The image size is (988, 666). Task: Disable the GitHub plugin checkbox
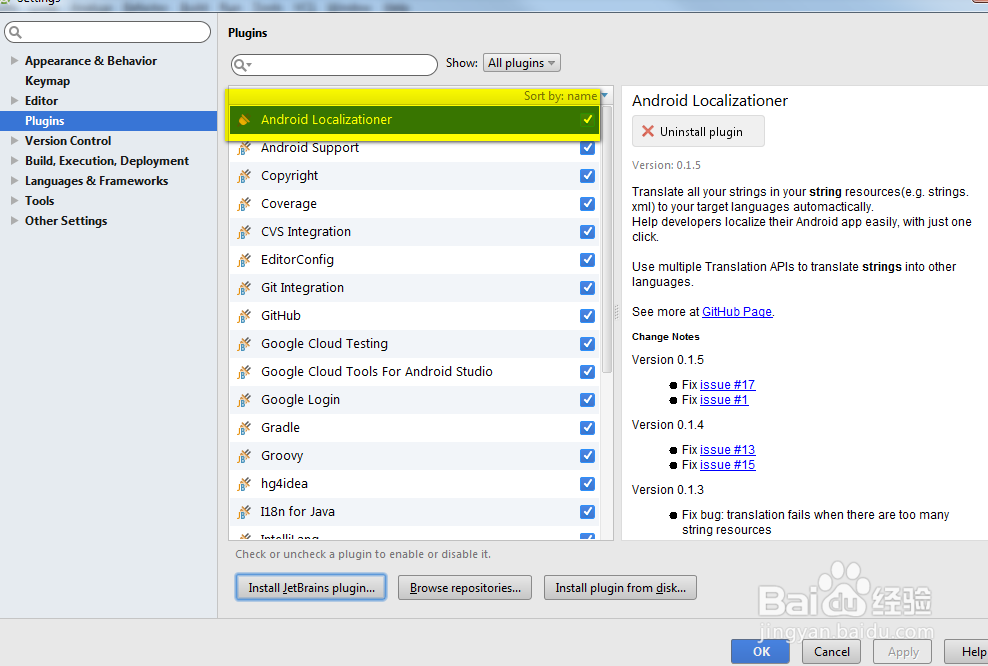click(585, 315)
